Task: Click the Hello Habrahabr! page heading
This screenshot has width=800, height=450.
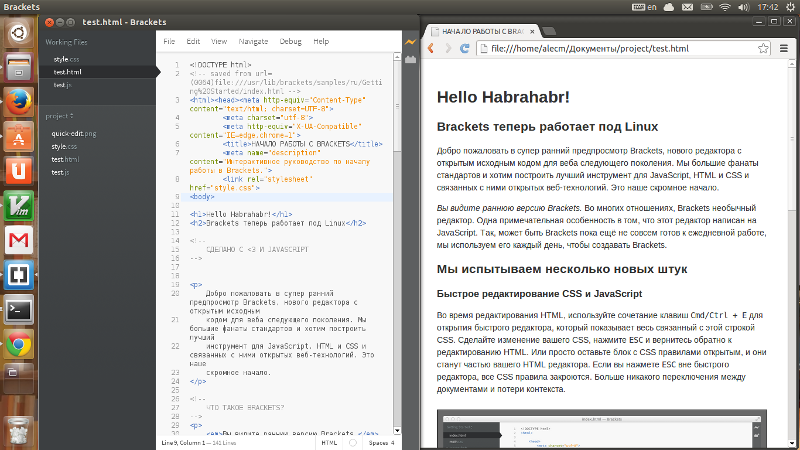Action: pyautogui.click(x=503, y=97)
